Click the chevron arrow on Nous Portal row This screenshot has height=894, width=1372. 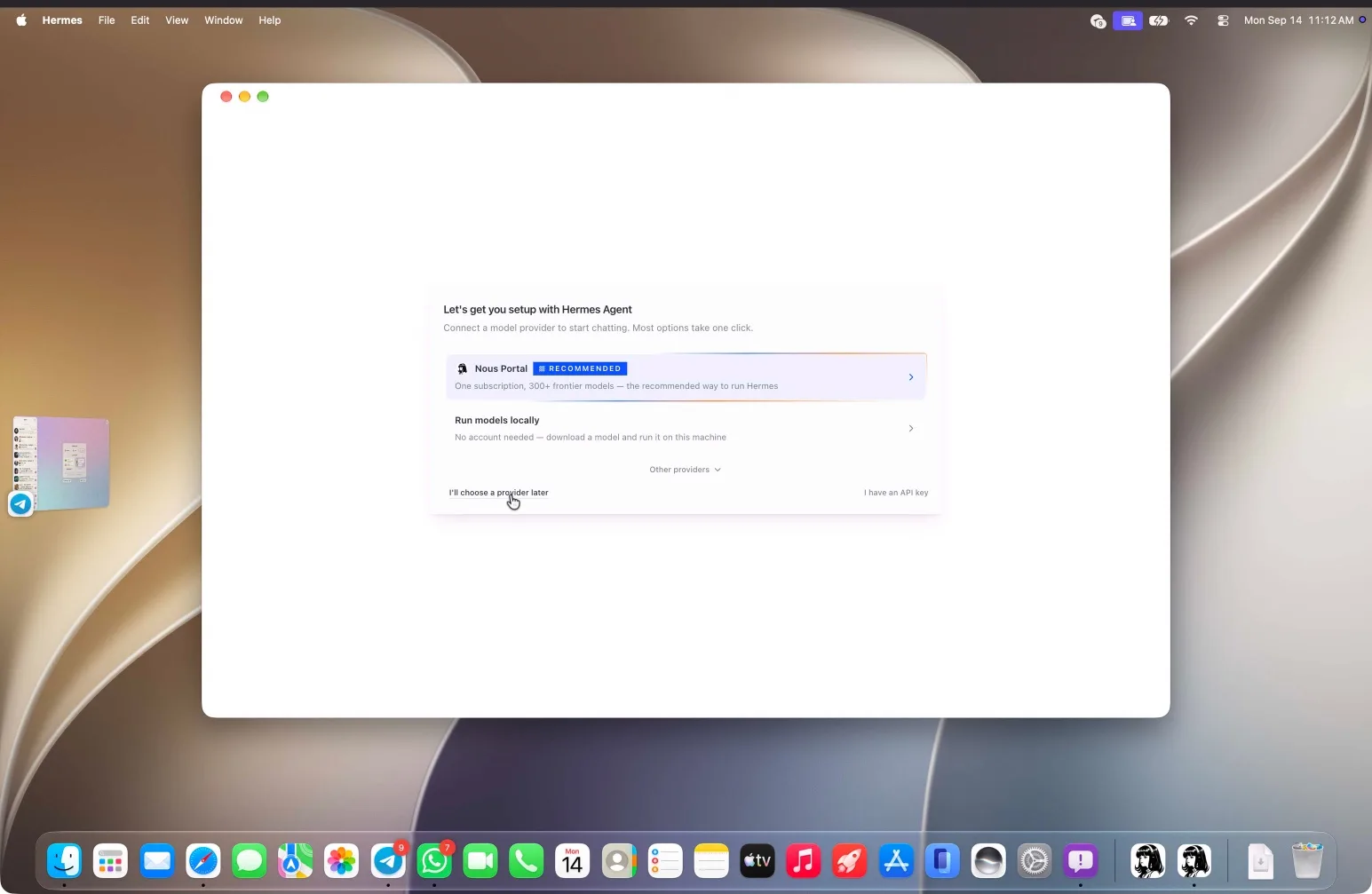coord(911,377)
